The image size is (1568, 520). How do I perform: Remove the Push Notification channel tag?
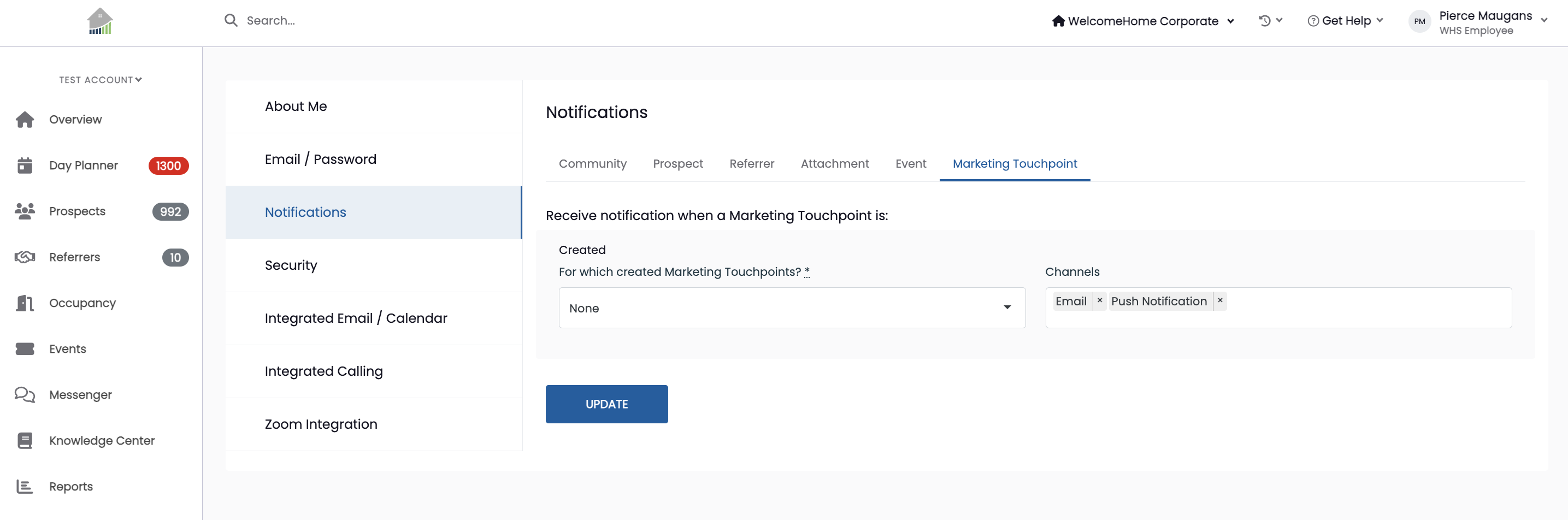click(1220, 301)
